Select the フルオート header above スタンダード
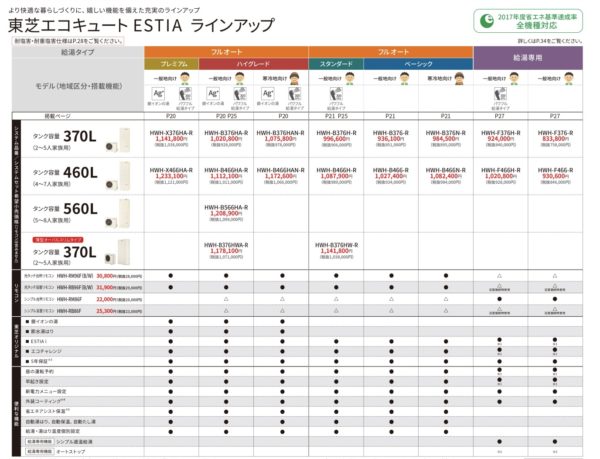 pos(391,52)
